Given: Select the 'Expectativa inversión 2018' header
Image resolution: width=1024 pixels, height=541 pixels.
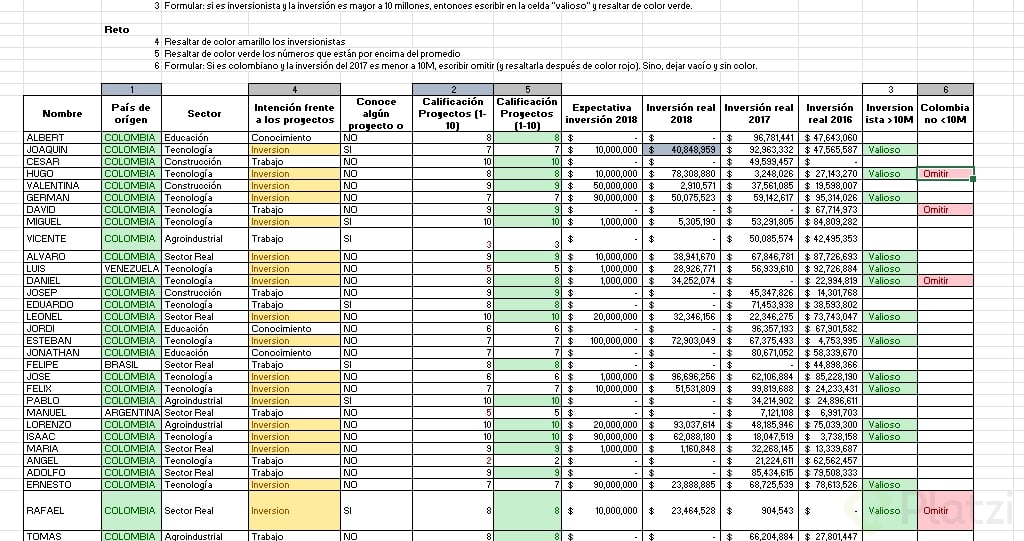Looking at the screenshot, I should pyautogui.click(x=601, y=114).
